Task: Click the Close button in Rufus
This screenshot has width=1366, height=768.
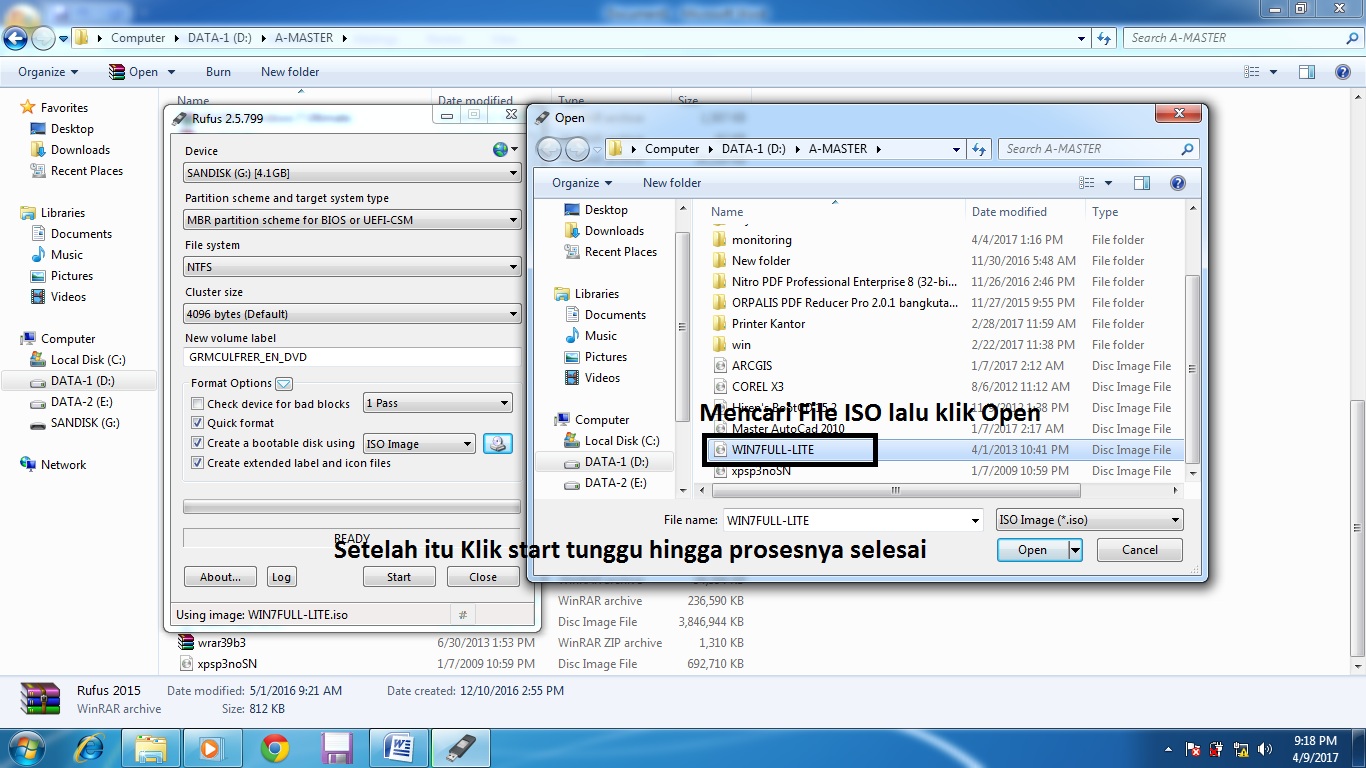Action: click(x=483, y=577)
